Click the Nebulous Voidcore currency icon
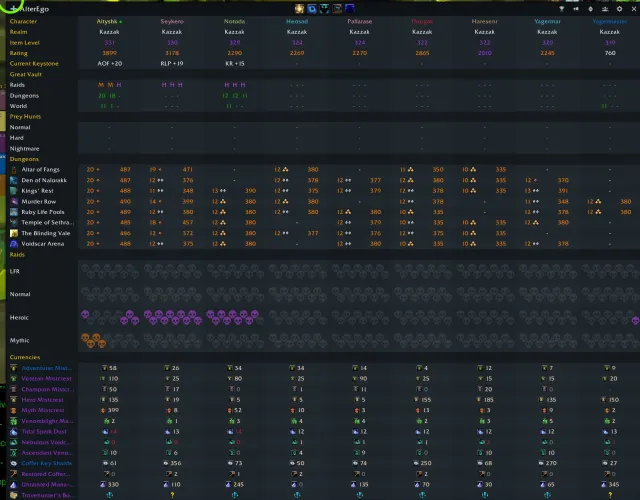This screenshot has width=640, height=500. [x=14, y=442]
